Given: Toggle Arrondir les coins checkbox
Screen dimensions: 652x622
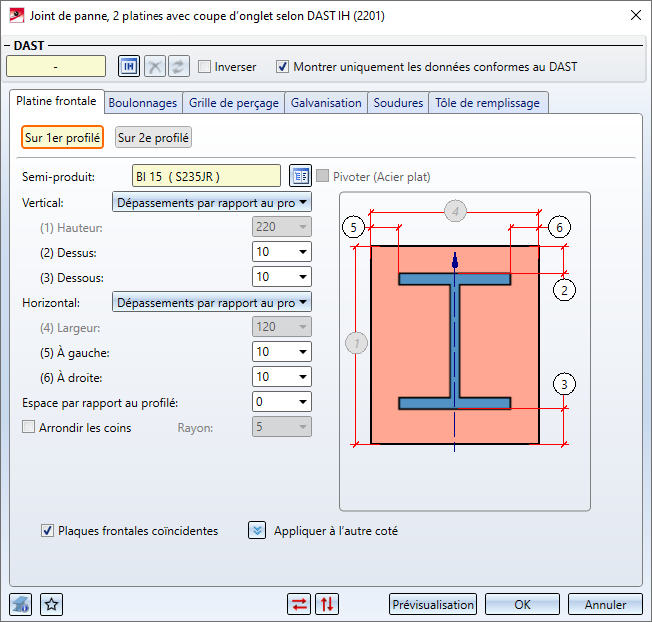Looking at the screenshot, I should [x=28, y=428].
